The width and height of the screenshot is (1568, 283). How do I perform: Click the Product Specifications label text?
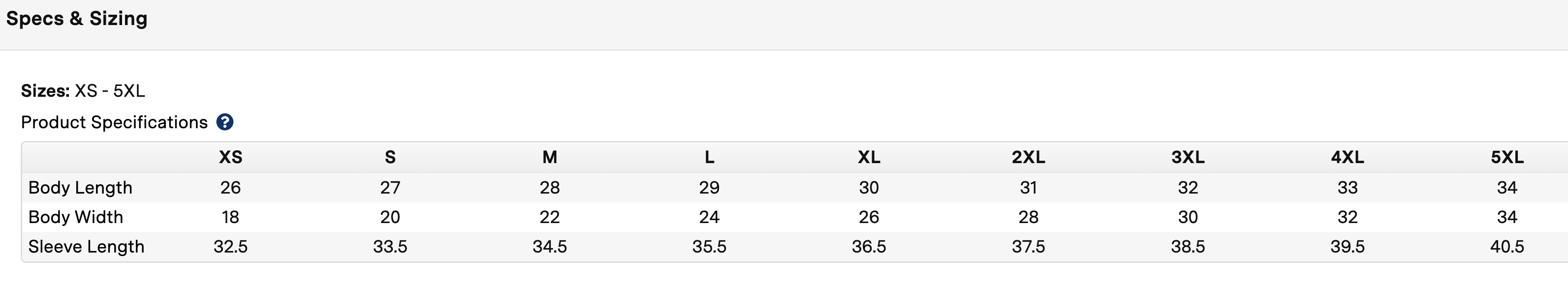[x=115, y=122]
